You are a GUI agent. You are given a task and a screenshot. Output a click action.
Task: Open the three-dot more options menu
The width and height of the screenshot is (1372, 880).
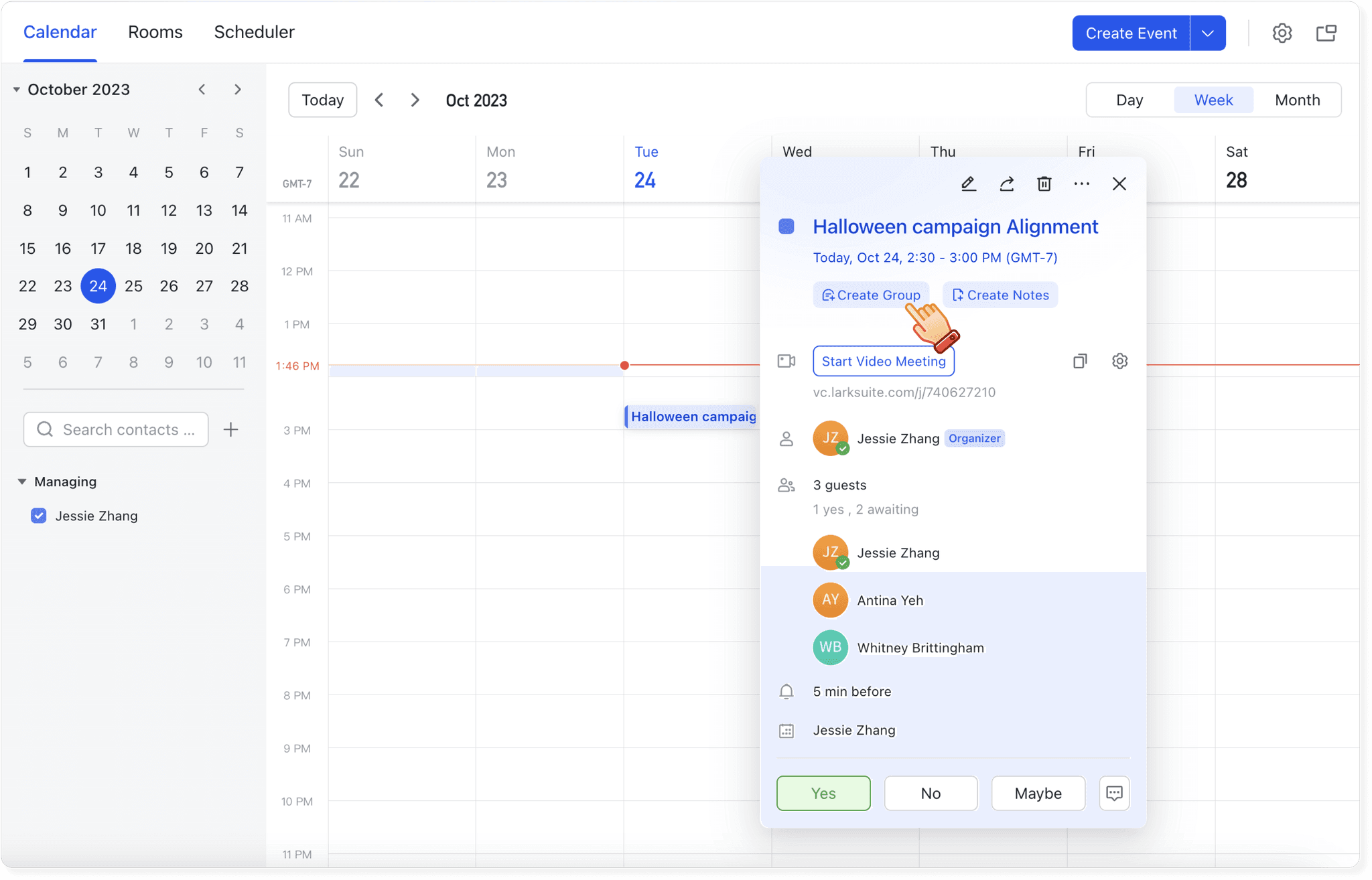point(1081,184)
